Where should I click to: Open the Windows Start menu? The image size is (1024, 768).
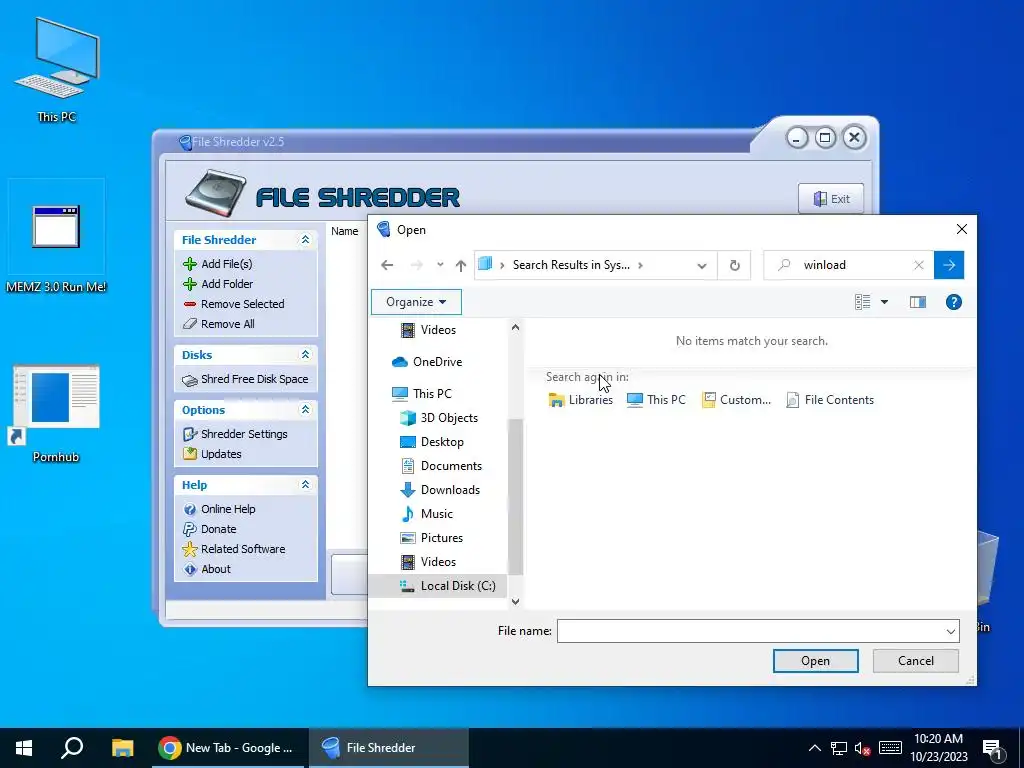[x=24, y=748]
